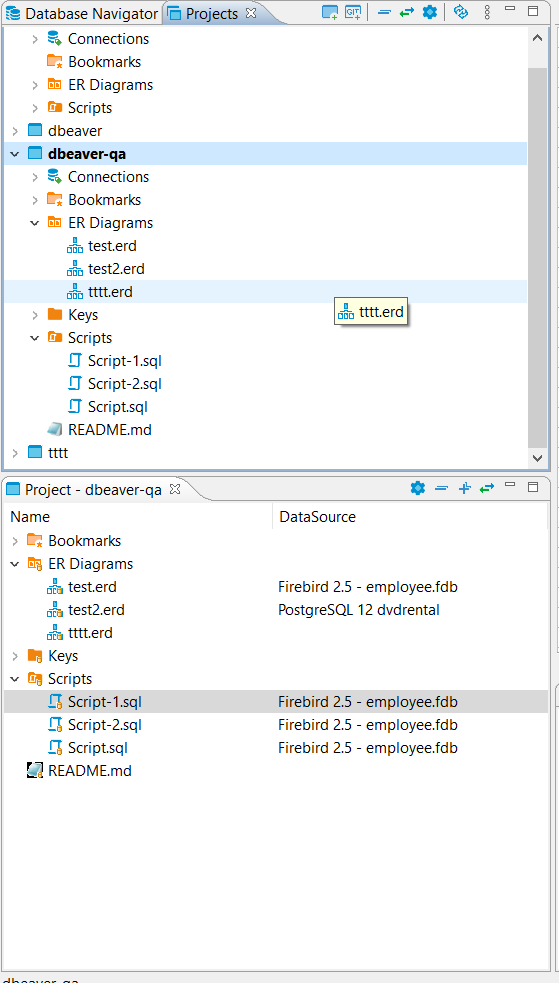559x983 pixels.
Task: Expand Connections under dbeaver-qa
Action: pyautogui.click(x=35, y=177)
